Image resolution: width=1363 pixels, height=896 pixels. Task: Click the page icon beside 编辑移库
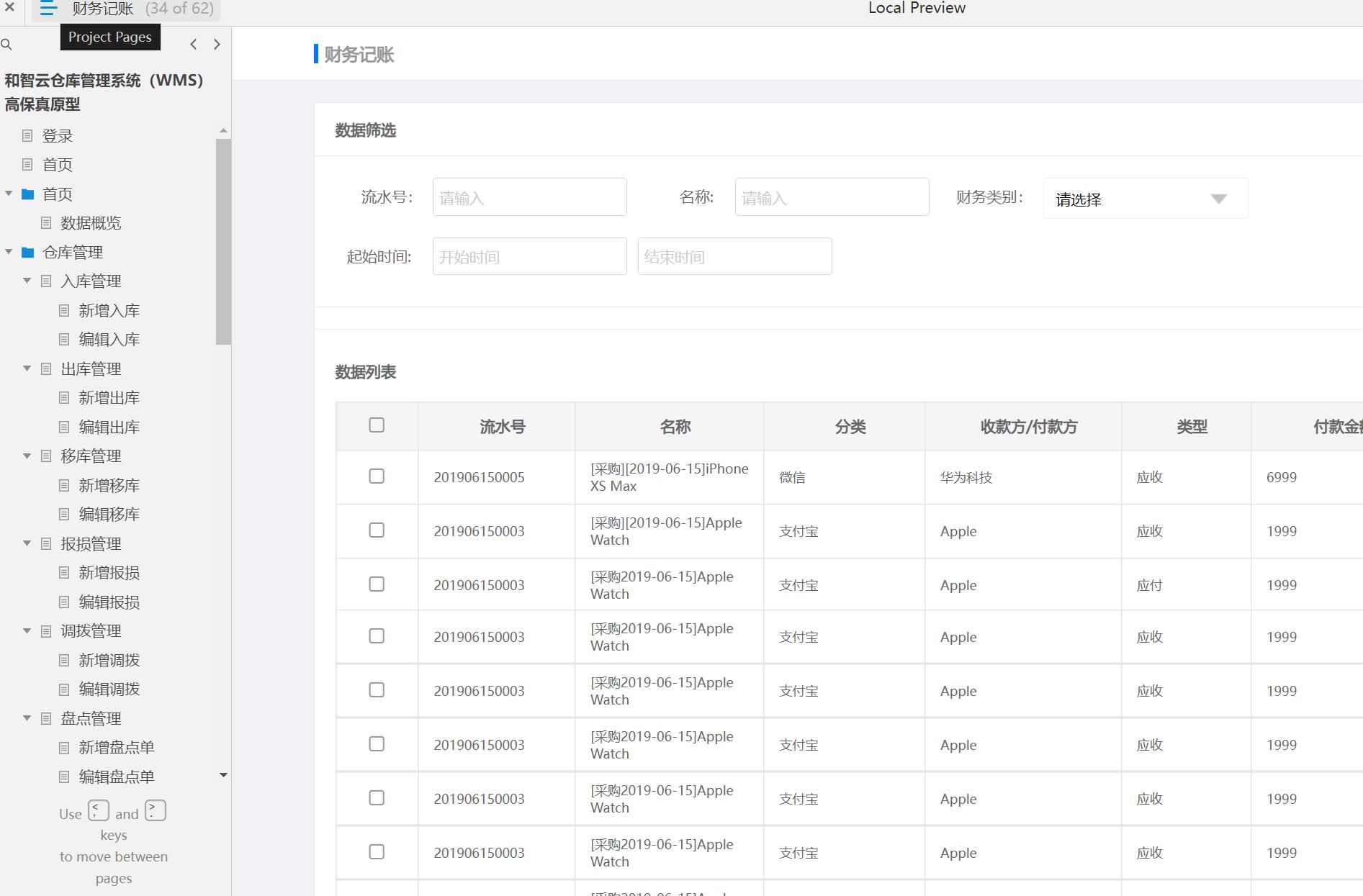(x=64, y=514)
